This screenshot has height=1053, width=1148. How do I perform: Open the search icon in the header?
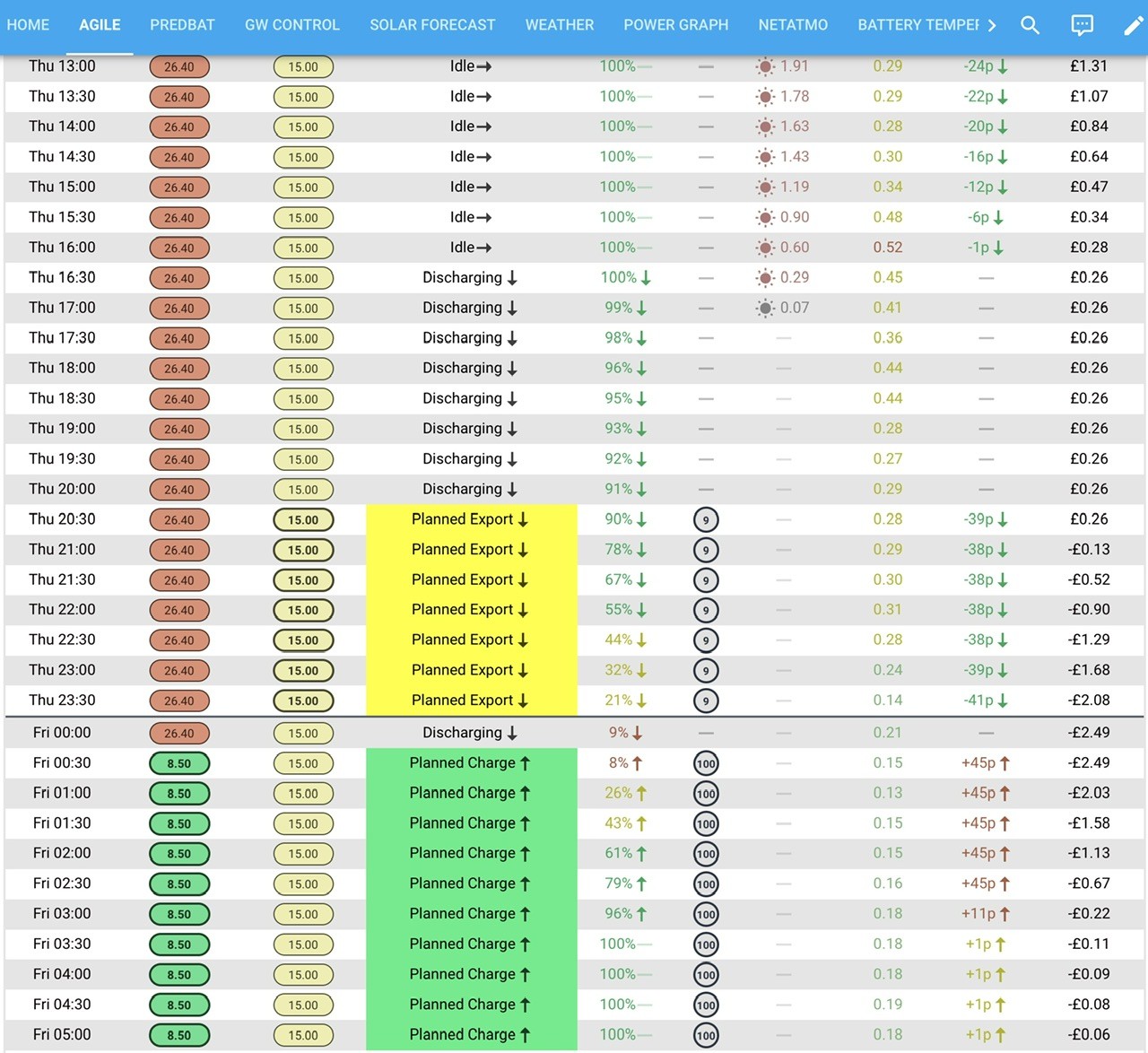[x=1031, y=25]
